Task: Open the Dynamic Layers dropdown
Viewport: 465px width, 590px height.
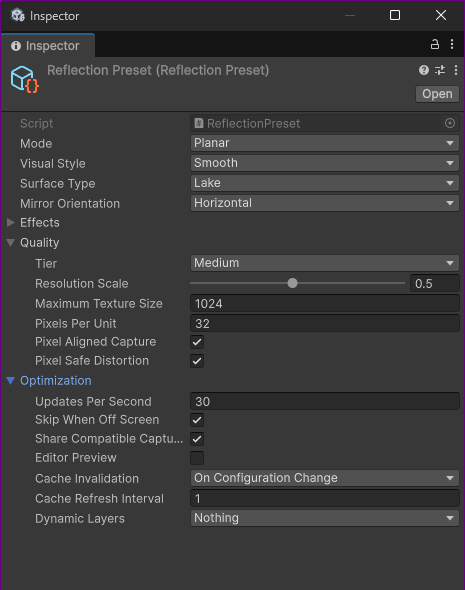Action: click(x=325, y=518)
